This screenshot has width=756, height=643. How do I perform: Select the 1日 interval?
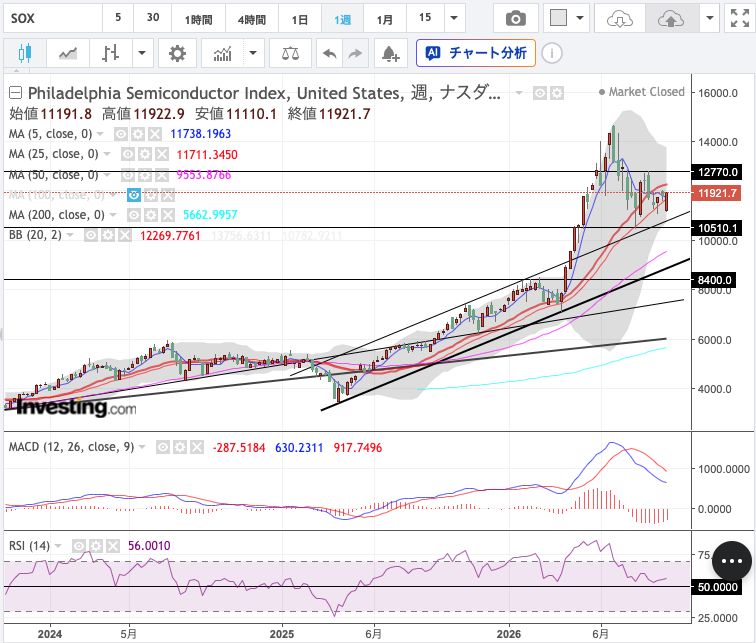300,19
